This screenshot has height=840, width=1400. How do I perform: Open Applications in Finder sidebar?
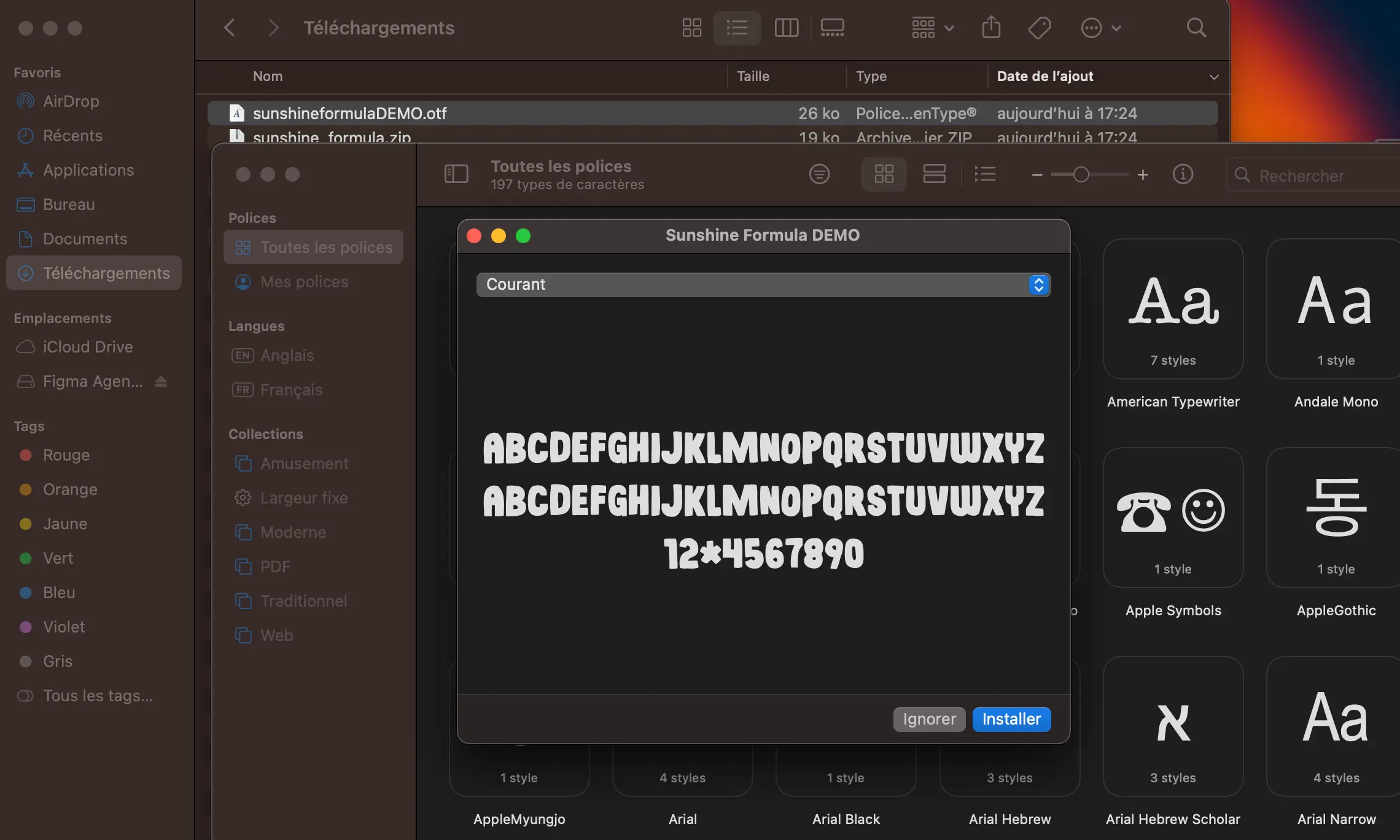pyautogui.click(x=94, y=170)
